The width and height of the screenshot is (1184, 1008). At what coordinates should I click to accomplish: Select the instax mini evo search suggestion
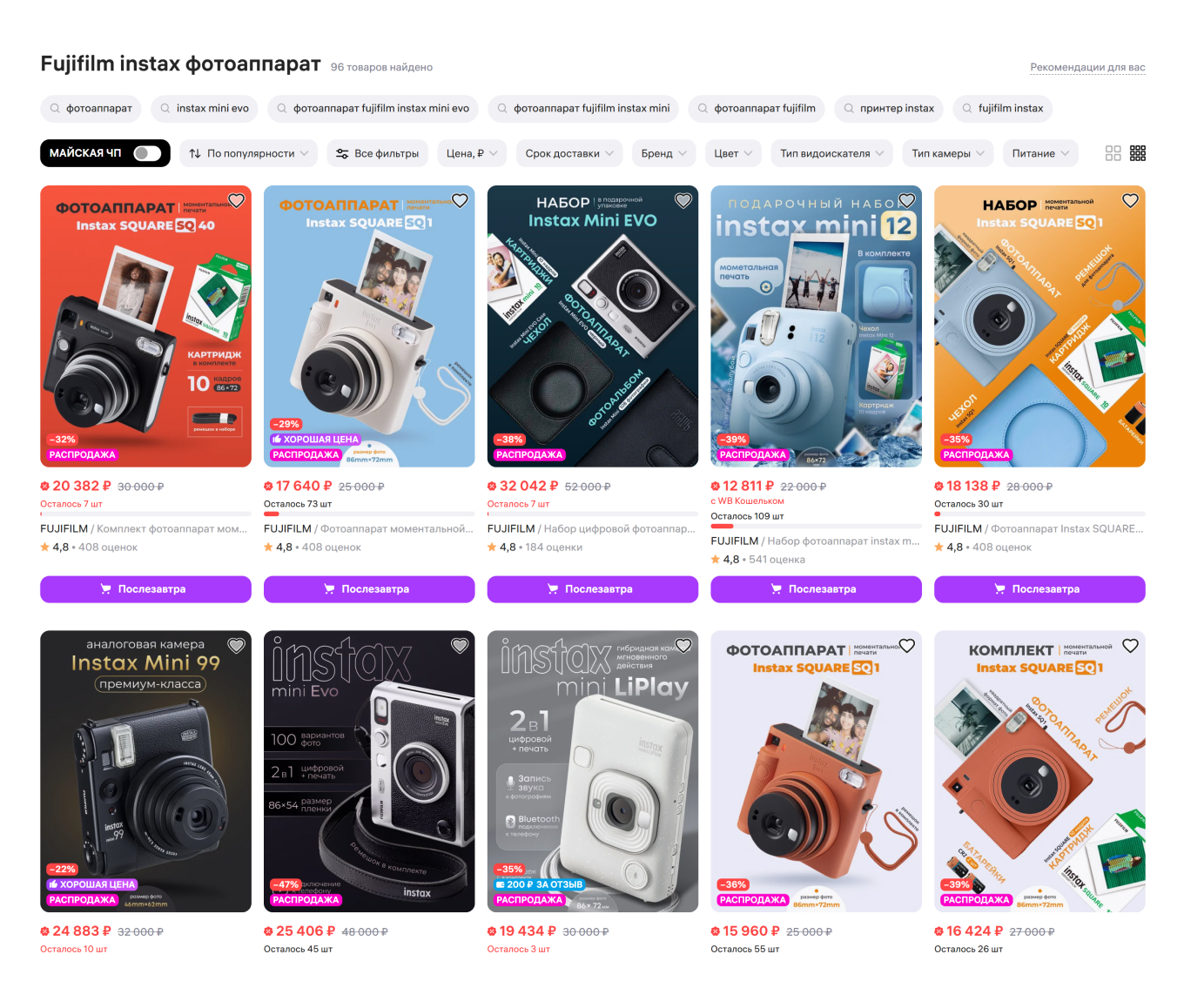[x=205, y=108]
